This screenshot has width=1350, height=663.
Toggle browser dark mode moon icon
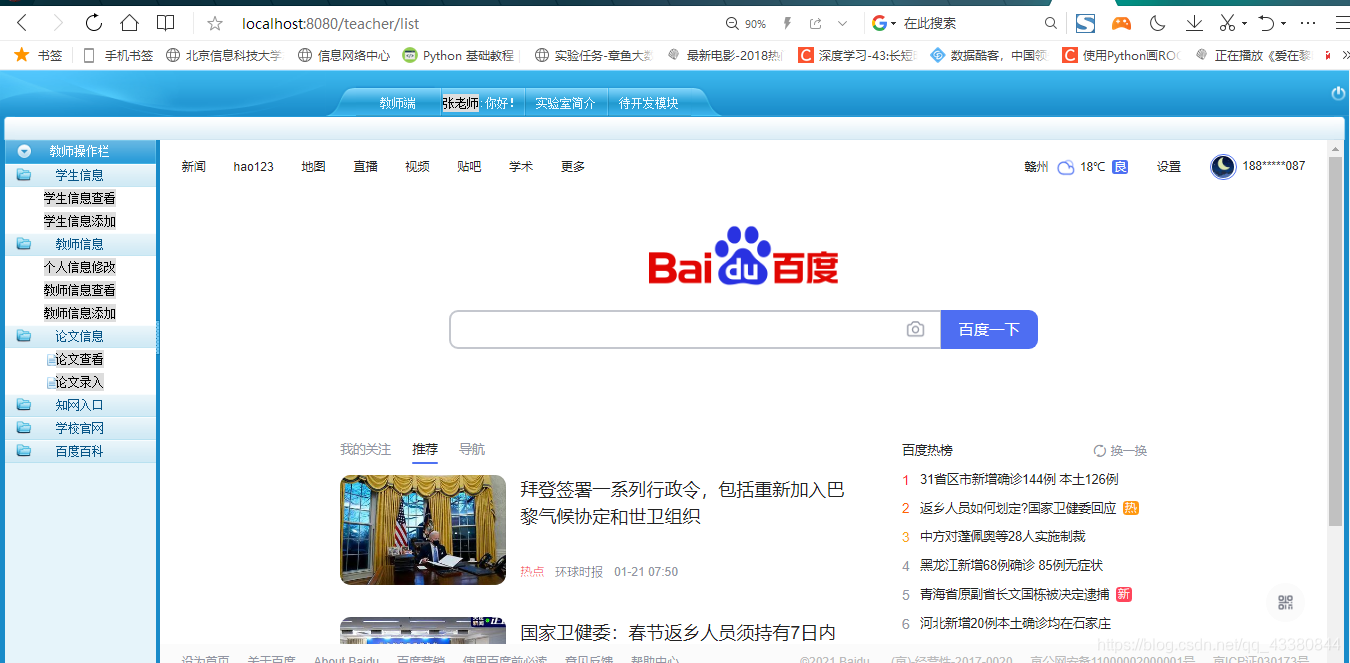pos(1157,22)
